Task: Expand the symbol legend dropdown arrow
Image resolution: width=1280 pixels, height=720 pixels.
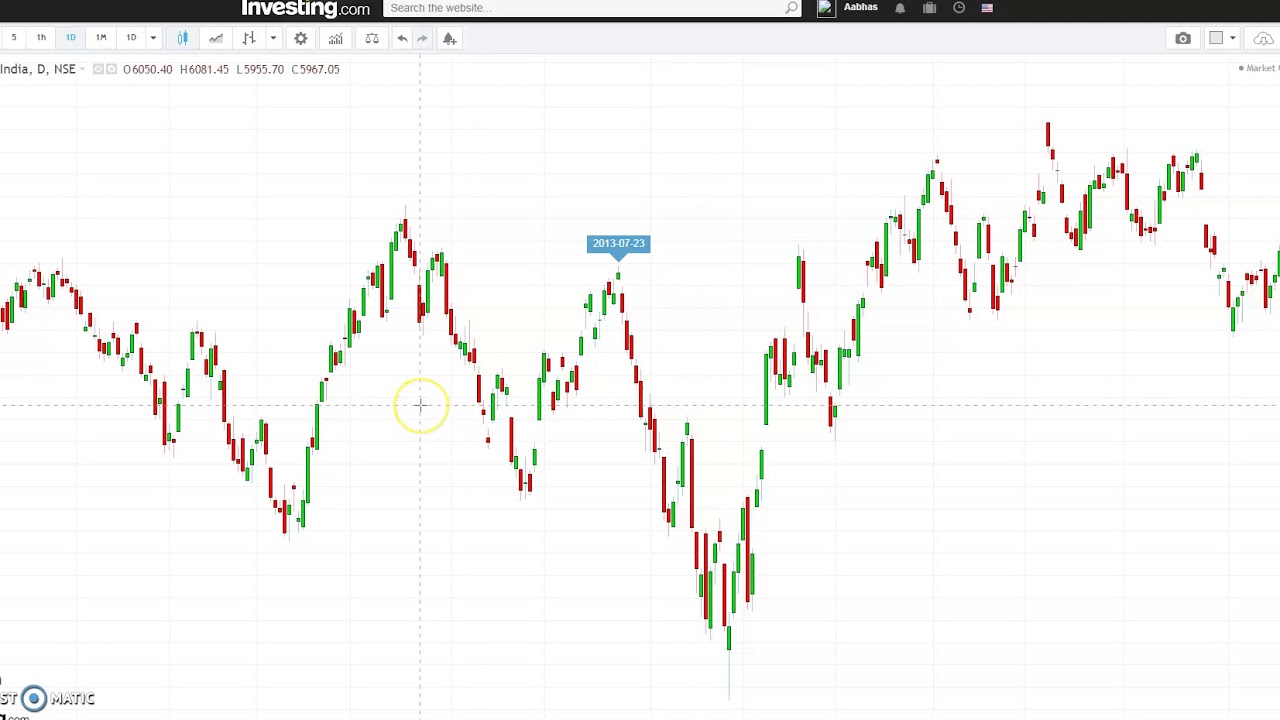Action: coord(82,69)
